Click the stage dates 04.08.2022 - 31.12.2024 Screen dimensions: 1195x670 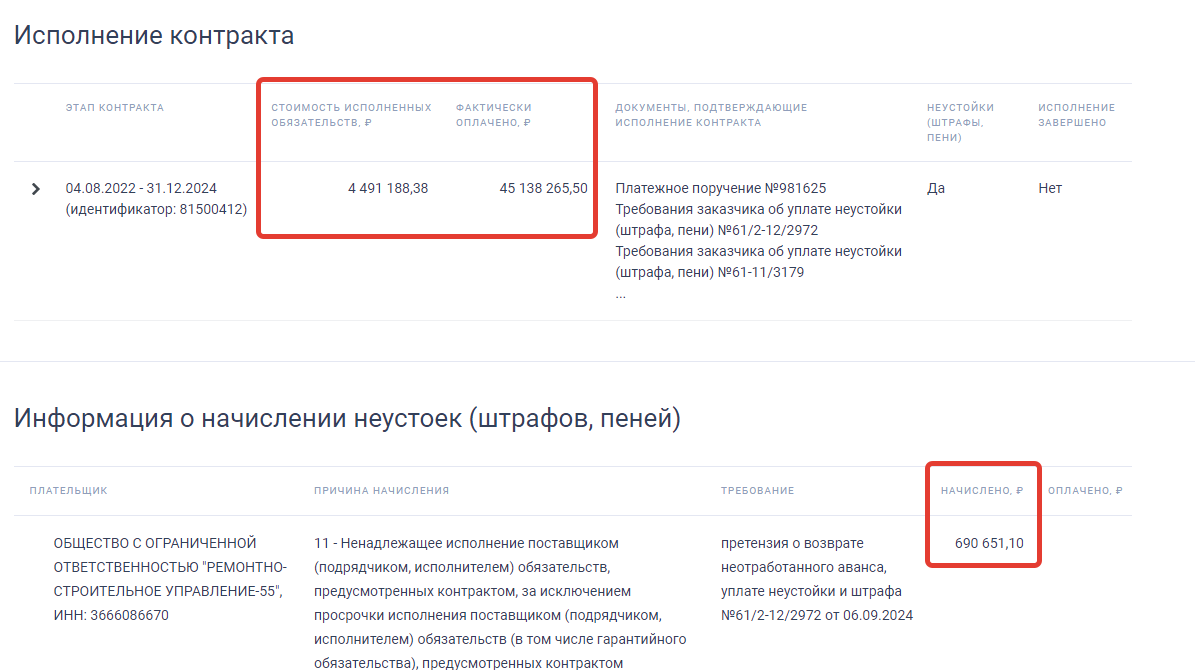(141, 188)
